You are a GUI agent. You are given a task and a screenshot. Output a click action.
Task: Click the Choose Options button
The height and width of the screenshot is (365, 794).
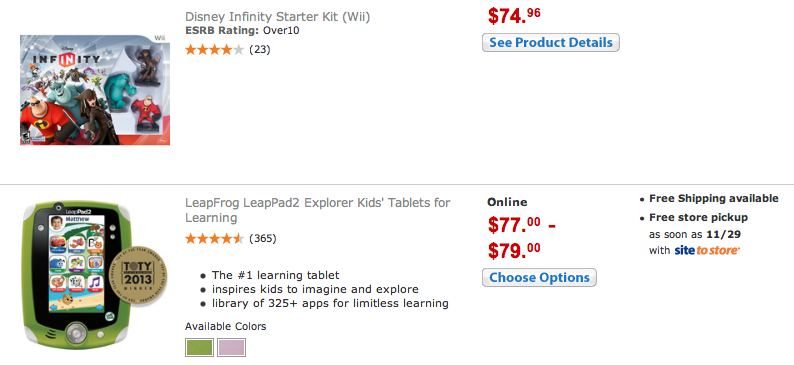click(539, 277)
